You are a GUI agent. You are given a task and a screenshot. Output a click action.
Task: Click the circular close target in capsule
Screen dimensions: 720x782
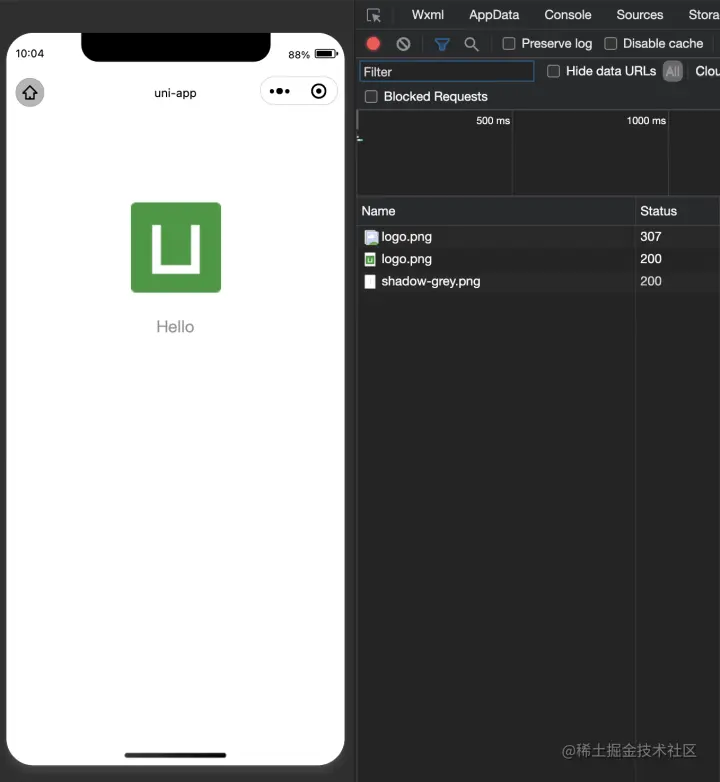click(x=319, y=91)
